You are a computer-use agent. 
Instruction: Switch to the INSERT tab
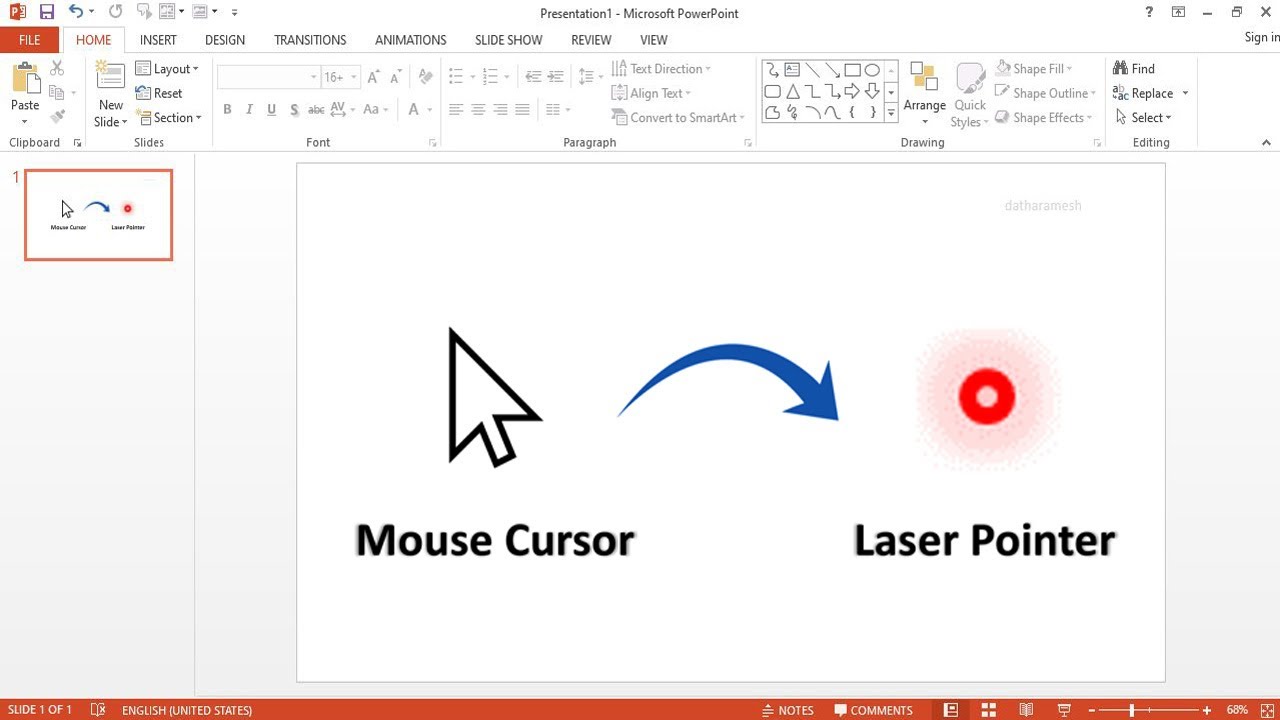pyautogui.click(x=158, y=40)
